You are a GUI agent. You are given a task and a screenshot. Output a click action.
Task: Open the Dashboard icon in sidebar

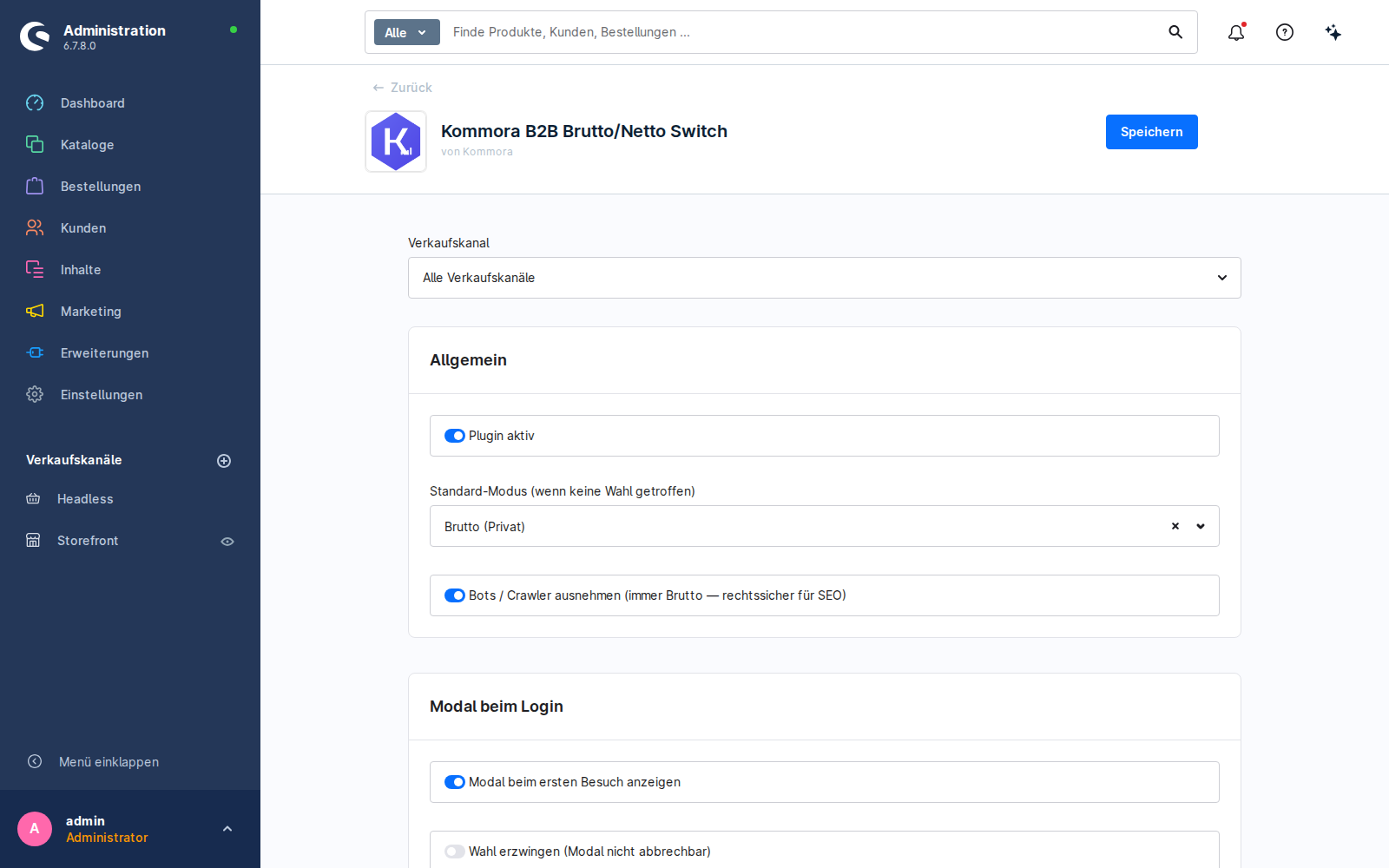35,103
